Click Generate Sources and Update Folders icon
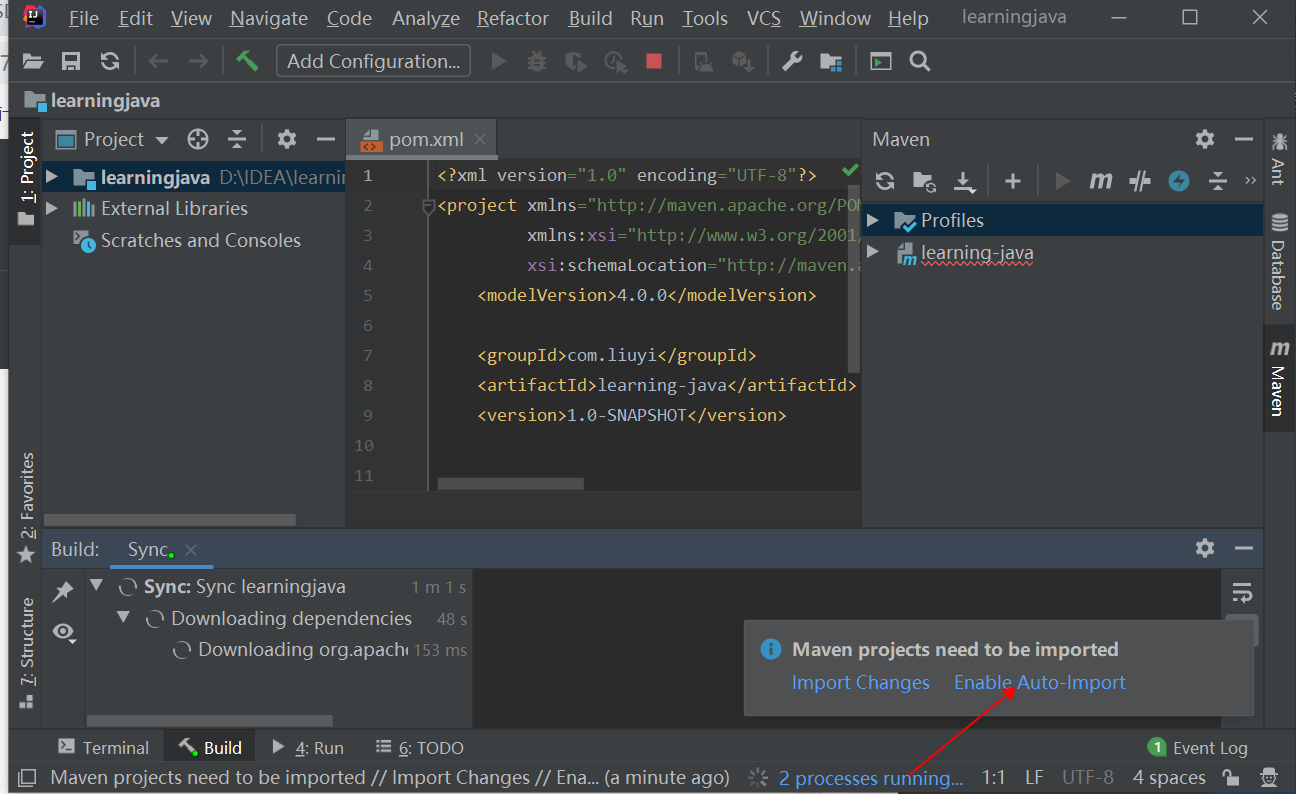Viewport: 1296px width, 794px height. pos(924,181)
